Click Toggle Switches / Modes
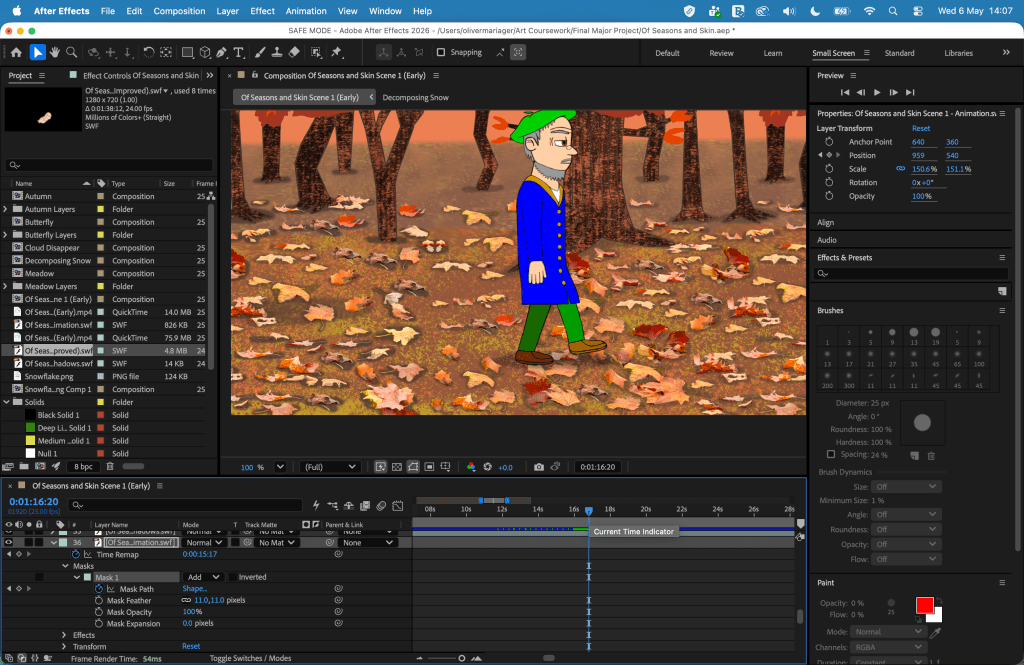The width and height of the screenshot is (1024, 665). click(x=250, y=658)
